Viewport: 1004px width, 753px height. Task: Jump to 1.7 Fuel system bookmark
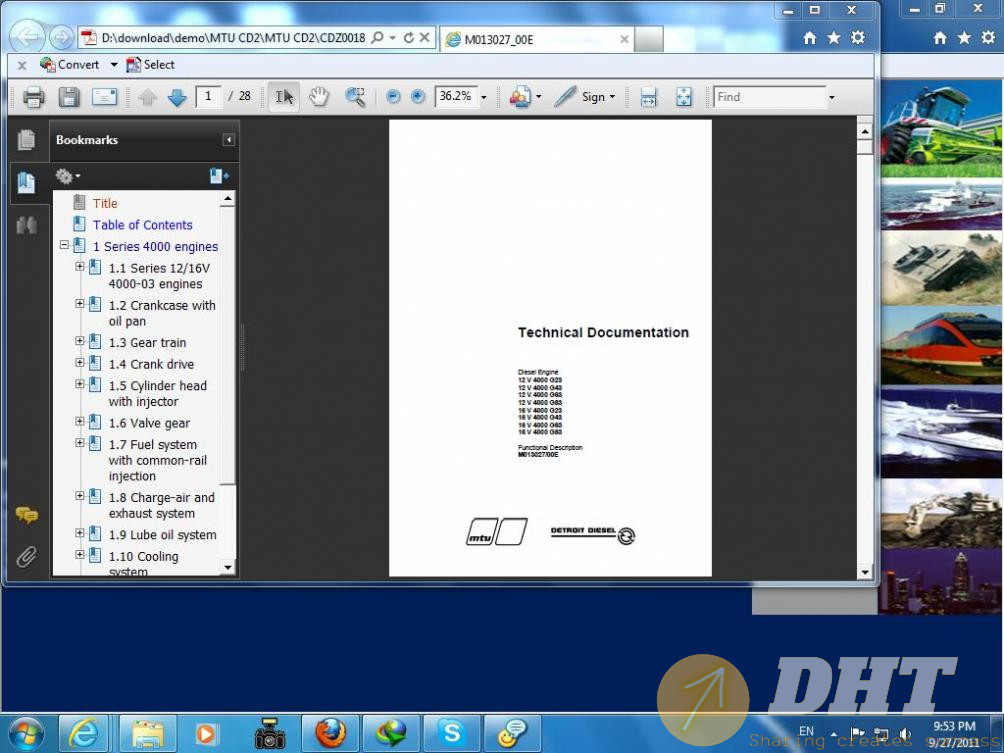(x=158, y=460)
